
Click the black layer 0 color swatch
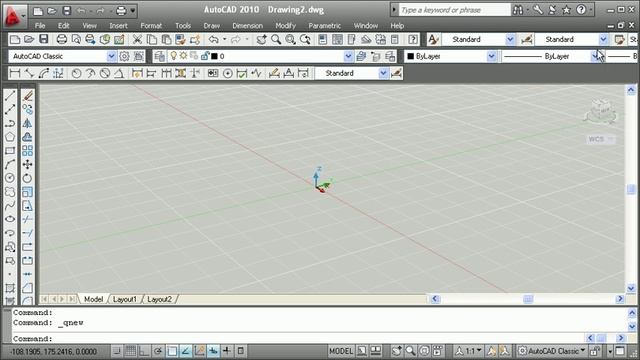[214, 56]
